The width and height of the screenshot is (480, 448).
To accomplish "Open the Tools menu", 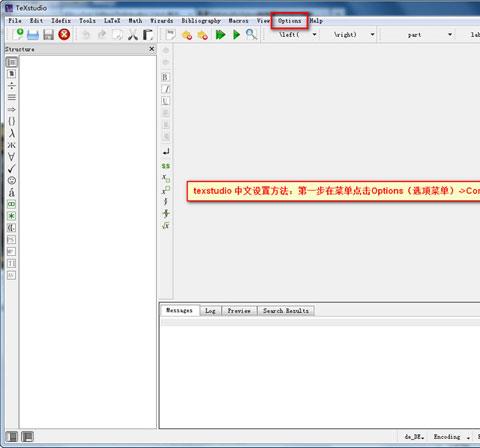I will [x=87, y=21].
